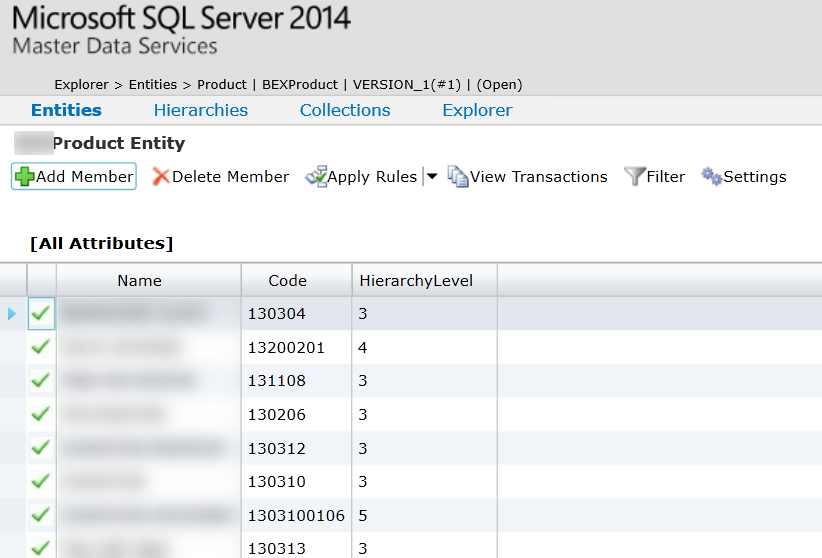Click the blue row selector arrow
Screen dimensions: 822x558
pos(12,314)
